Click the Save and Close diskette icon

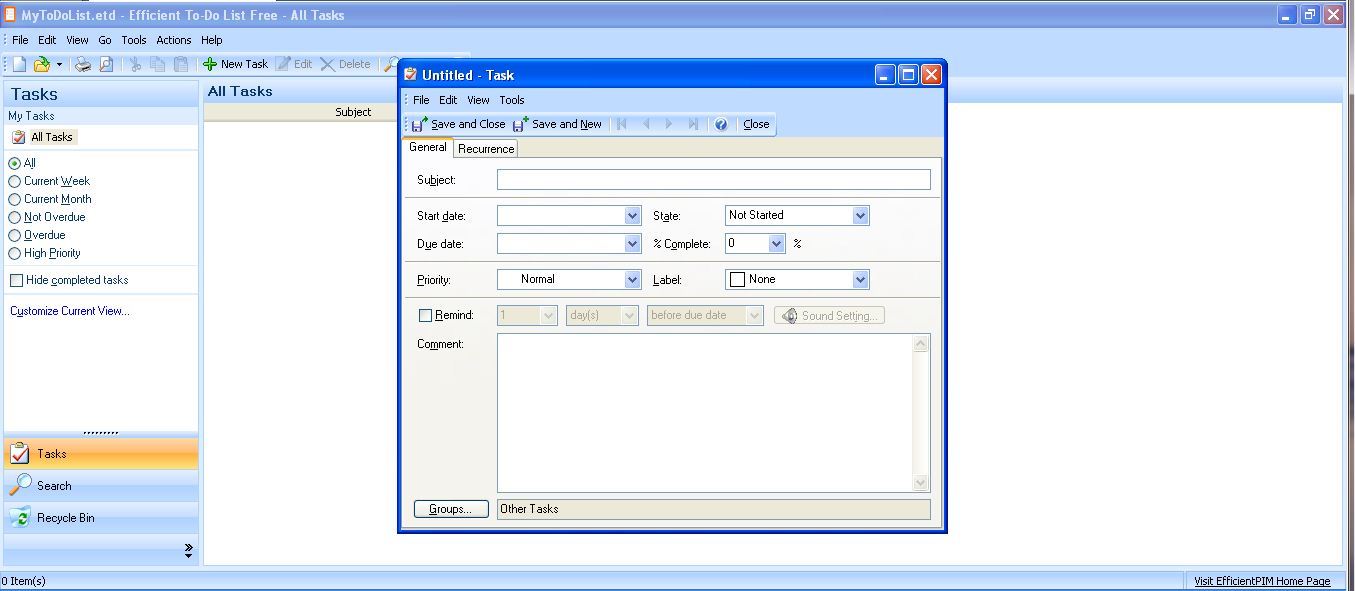pos(418,124)
